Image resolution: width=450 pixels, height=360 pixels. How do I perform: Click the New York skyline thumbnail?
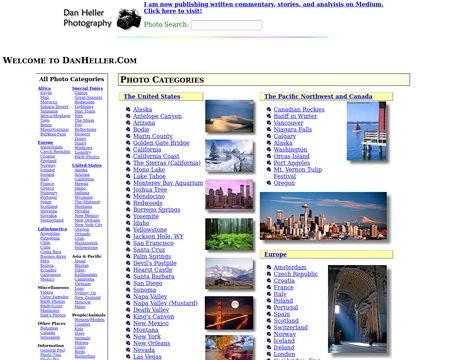[229, 194]
